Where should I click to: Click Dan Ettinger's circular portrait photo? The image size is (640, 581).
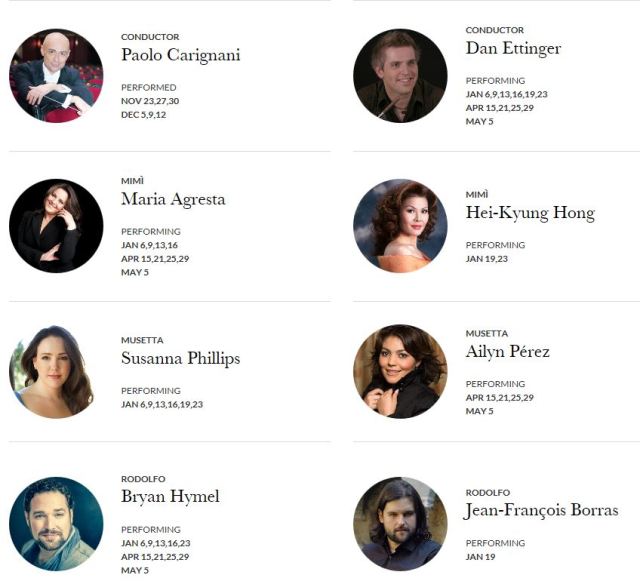[x=400, y=76]
